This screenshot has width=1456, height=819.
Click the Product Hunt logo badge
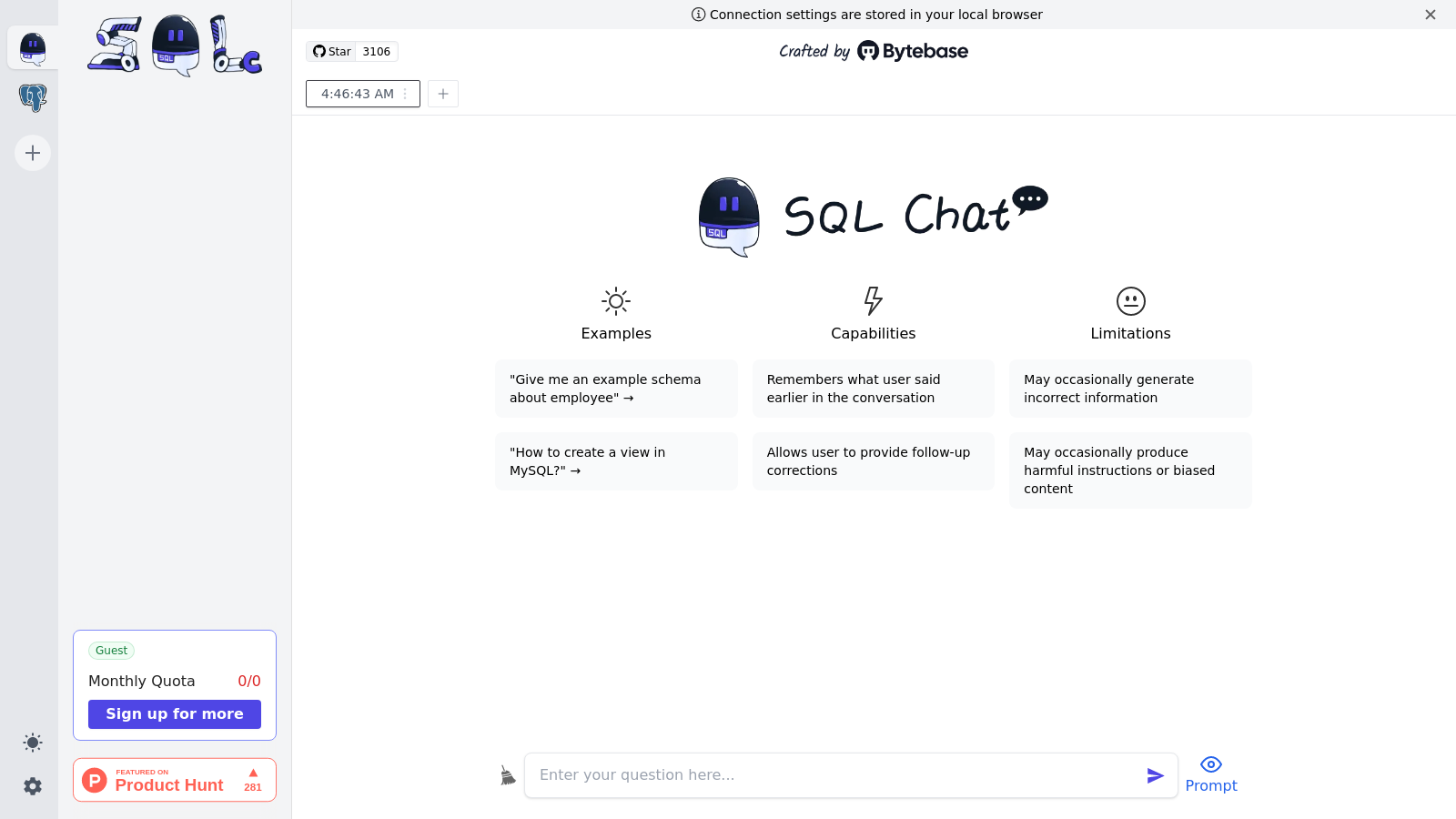[x=94, y=780]
